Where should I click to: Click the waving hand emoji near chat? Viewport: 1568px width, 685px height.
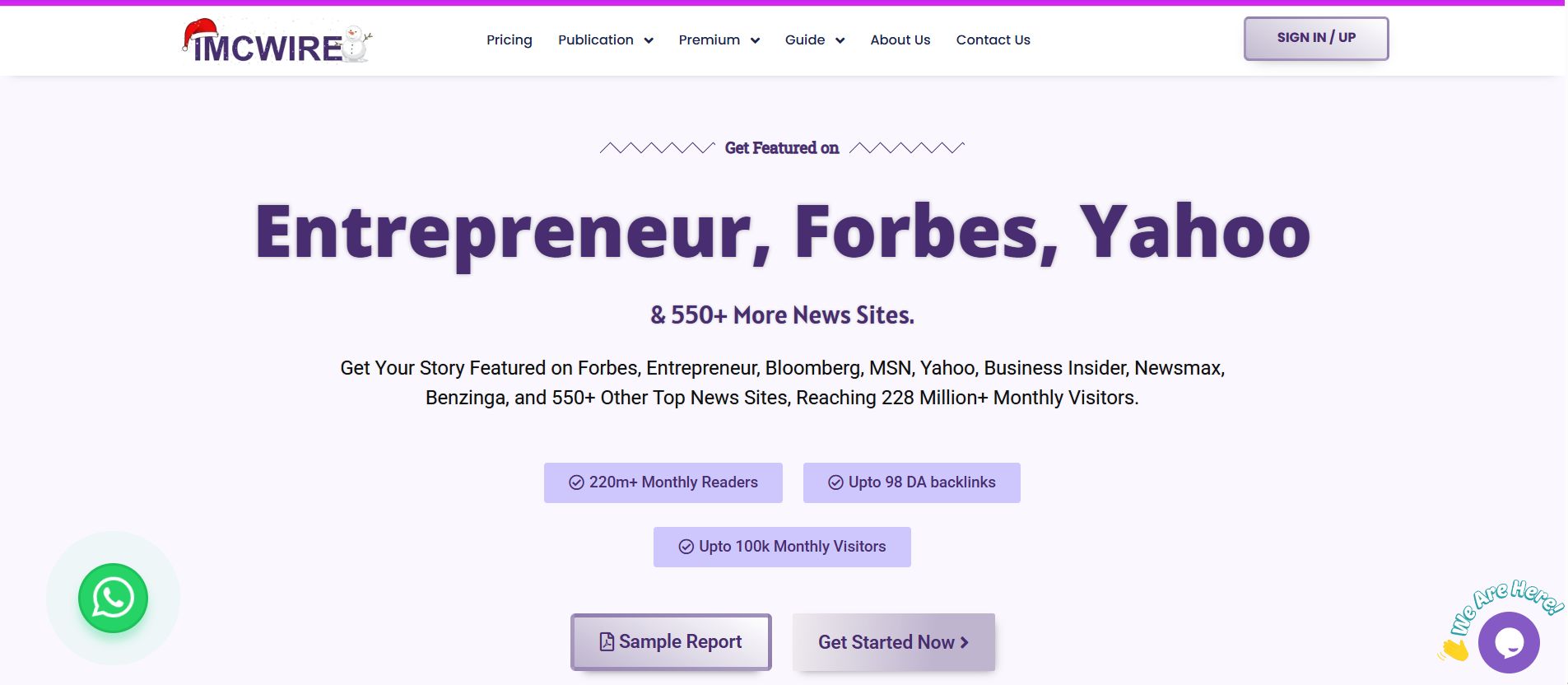click(x=1454, y=650)
